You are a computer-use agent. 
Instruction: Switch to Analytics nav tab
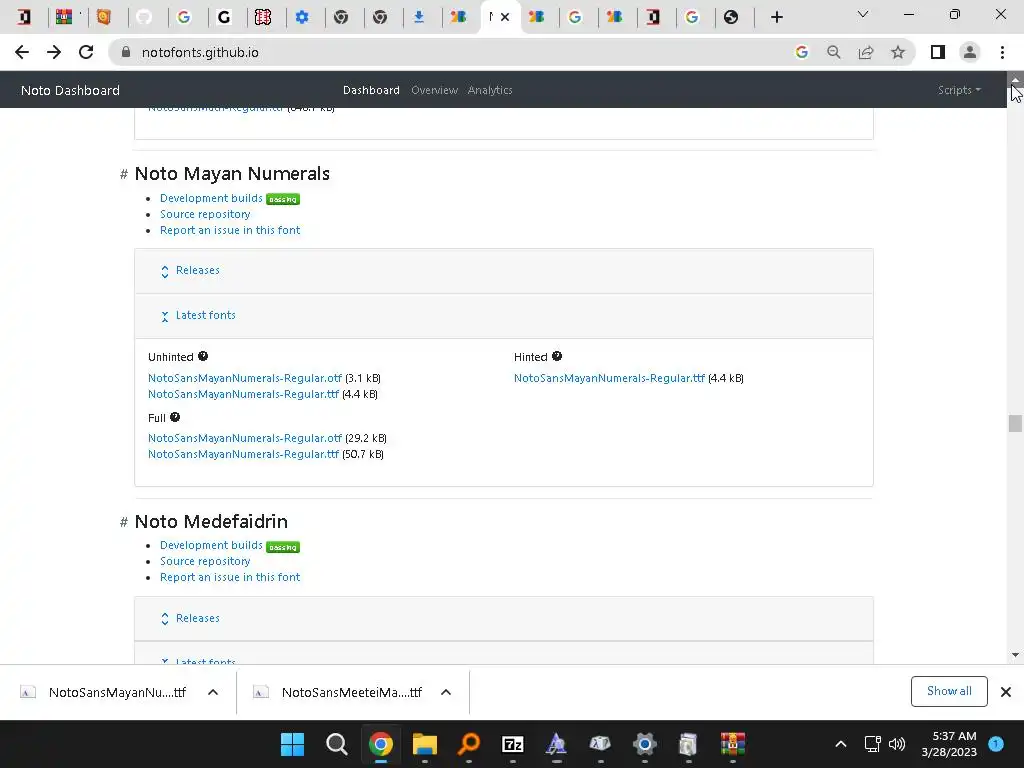pos(490,90)
